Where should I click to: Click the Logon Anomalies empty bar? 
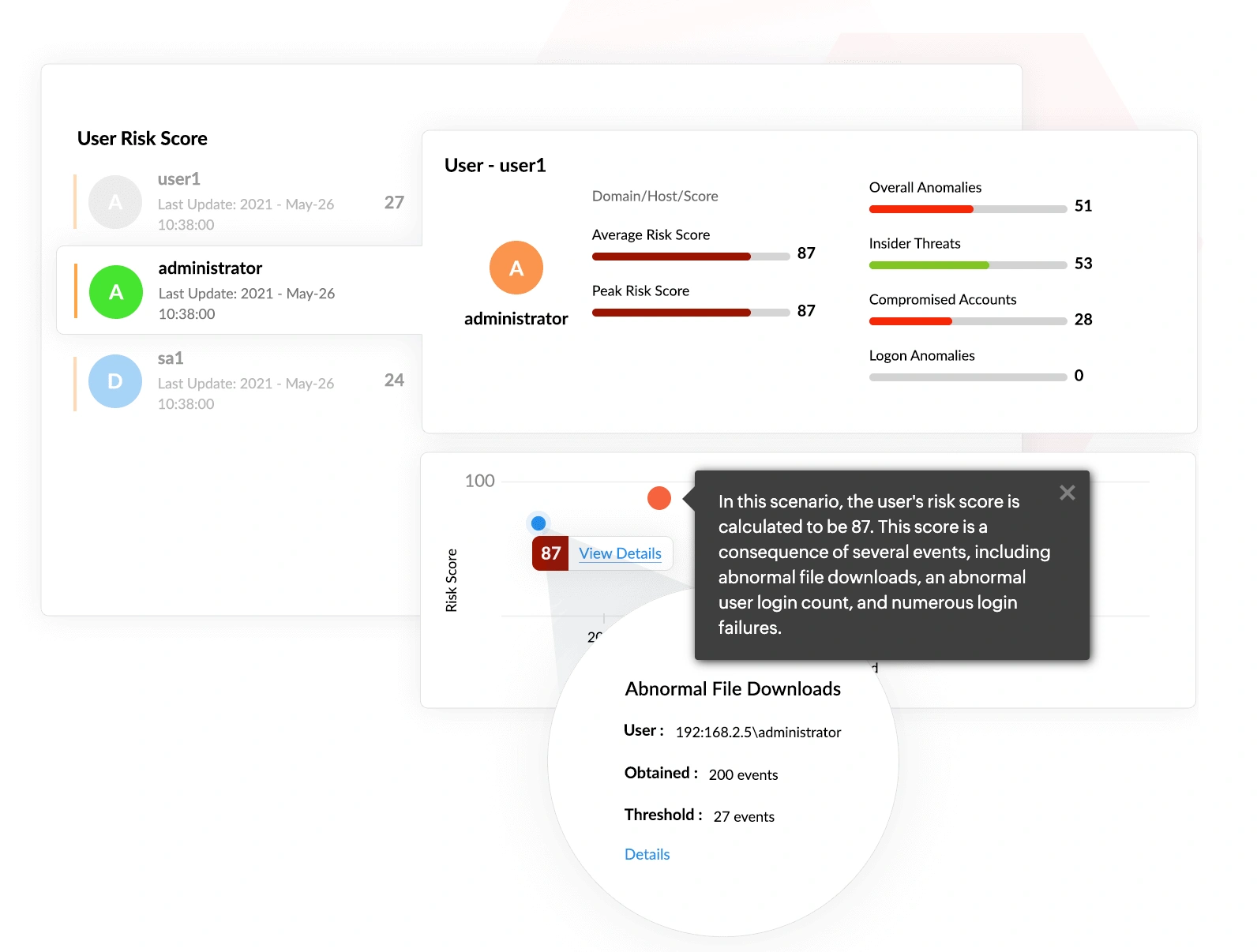968,377
